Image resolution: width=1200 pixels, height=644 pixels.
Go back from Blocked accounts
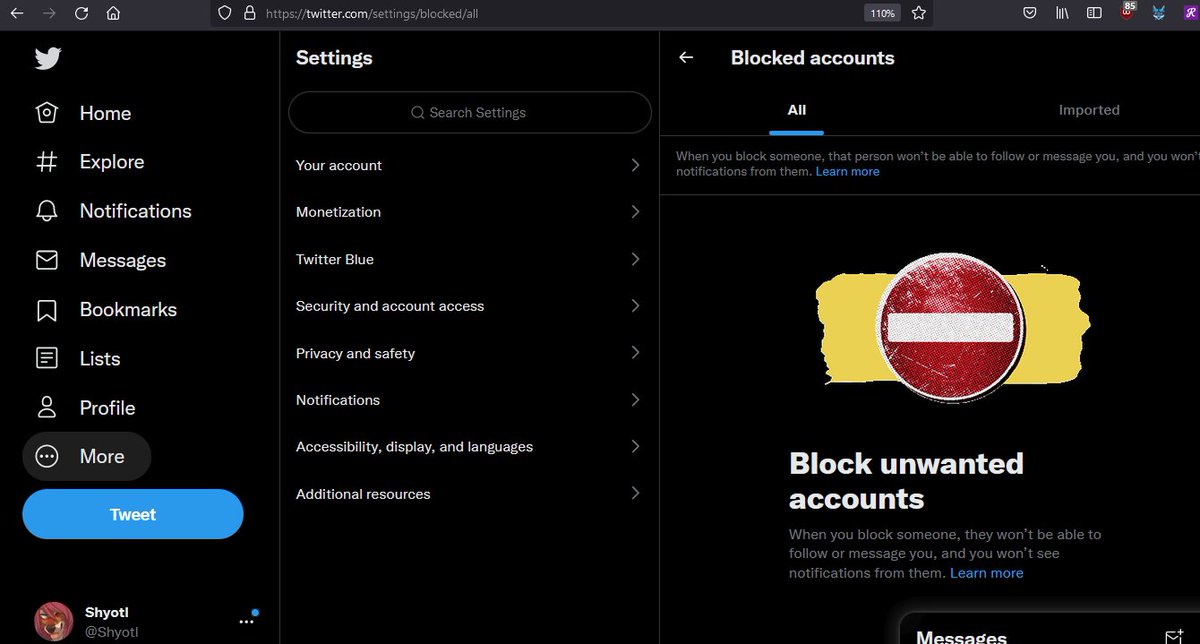coord(686,58)
